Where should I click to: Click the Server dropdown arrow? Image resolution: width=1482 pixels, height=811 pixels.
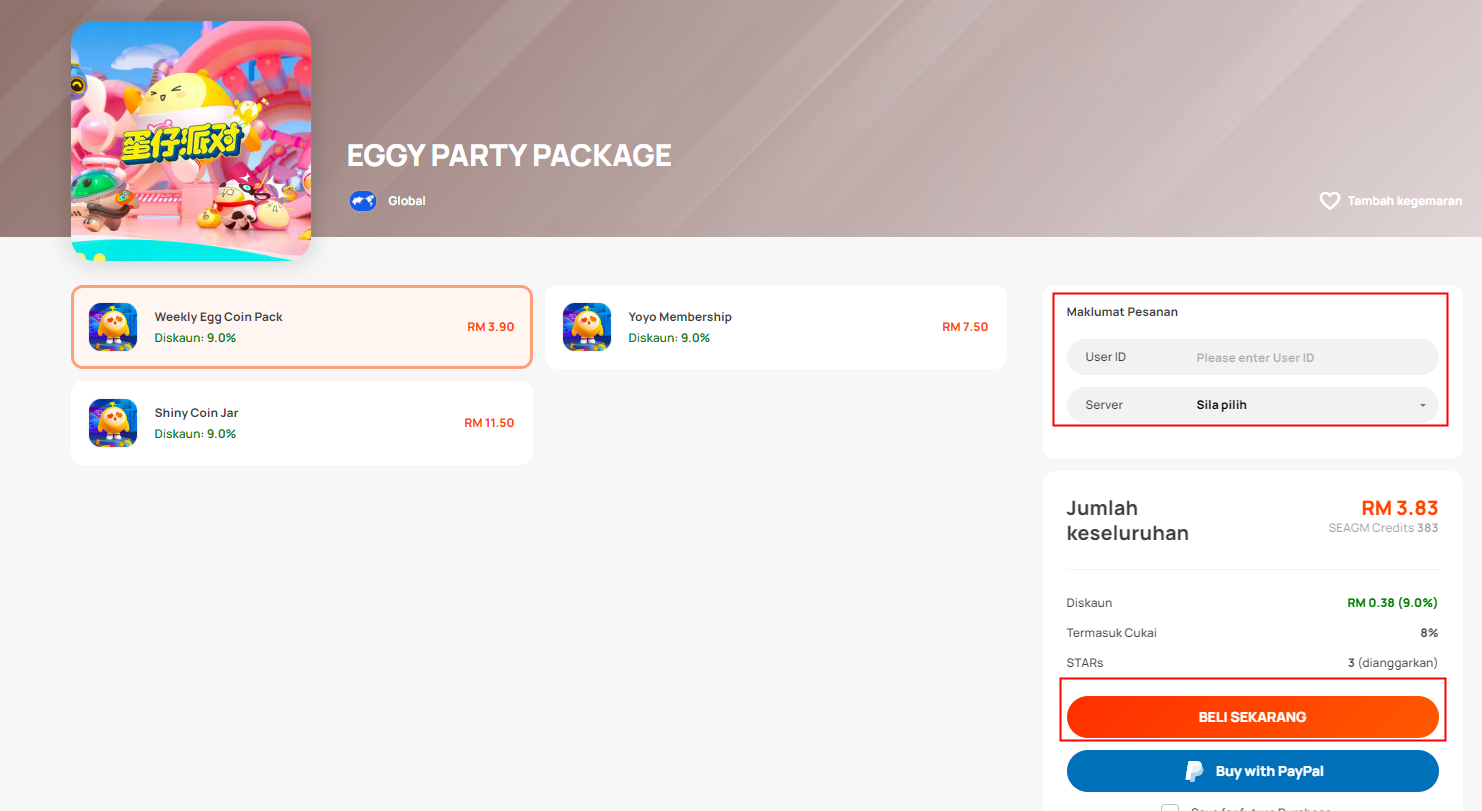1422,406
